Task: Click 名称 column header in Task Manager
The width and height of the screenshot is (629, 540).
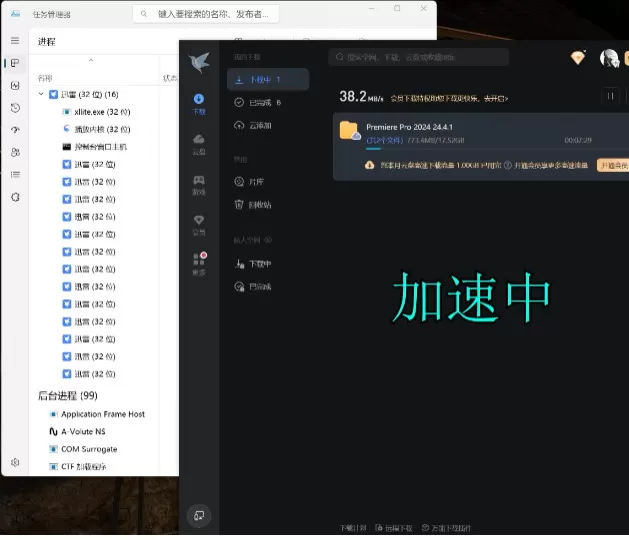Action: click(45, 78)
